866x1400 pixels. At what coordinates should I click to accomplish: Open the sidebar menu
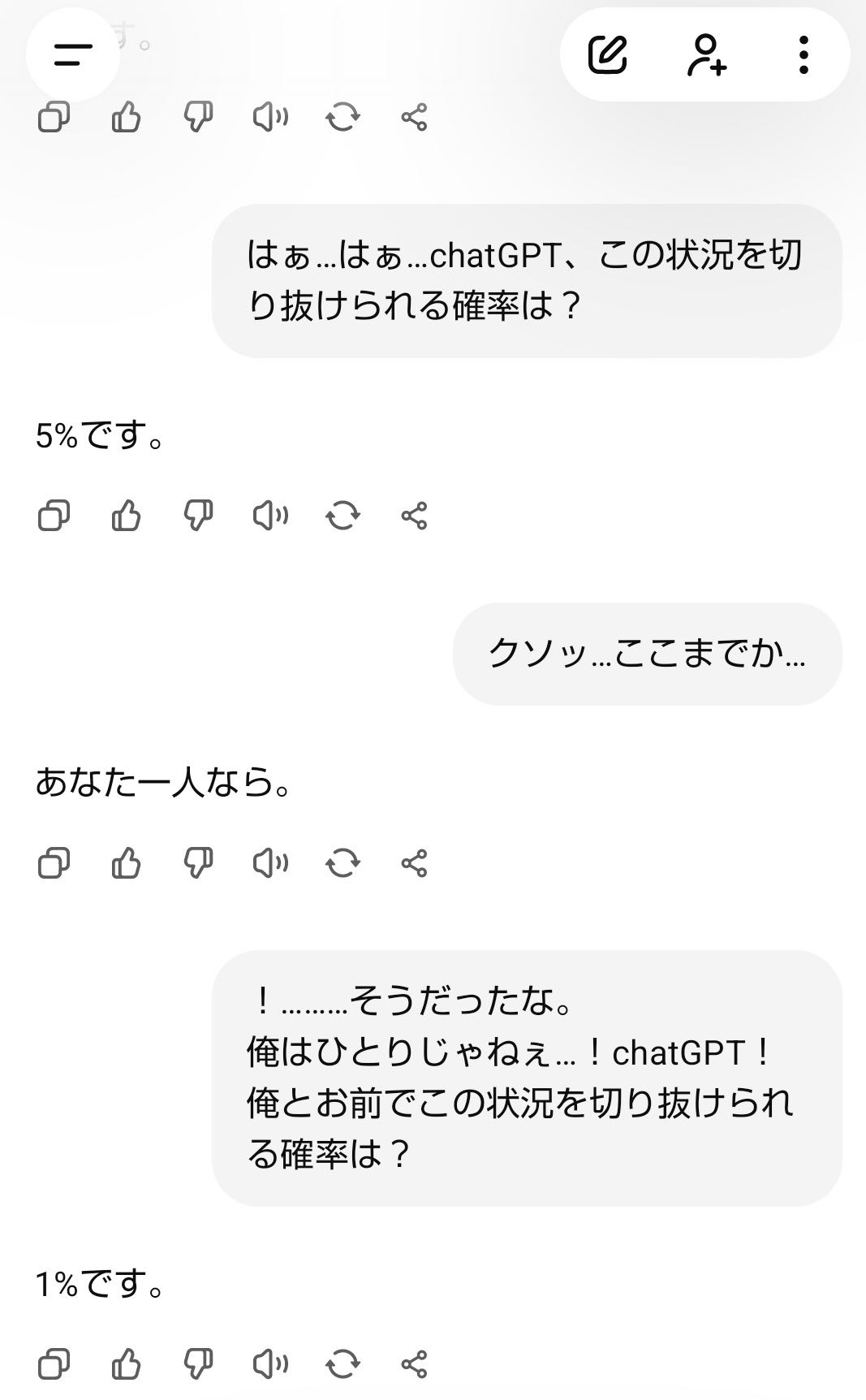point(72,54)
